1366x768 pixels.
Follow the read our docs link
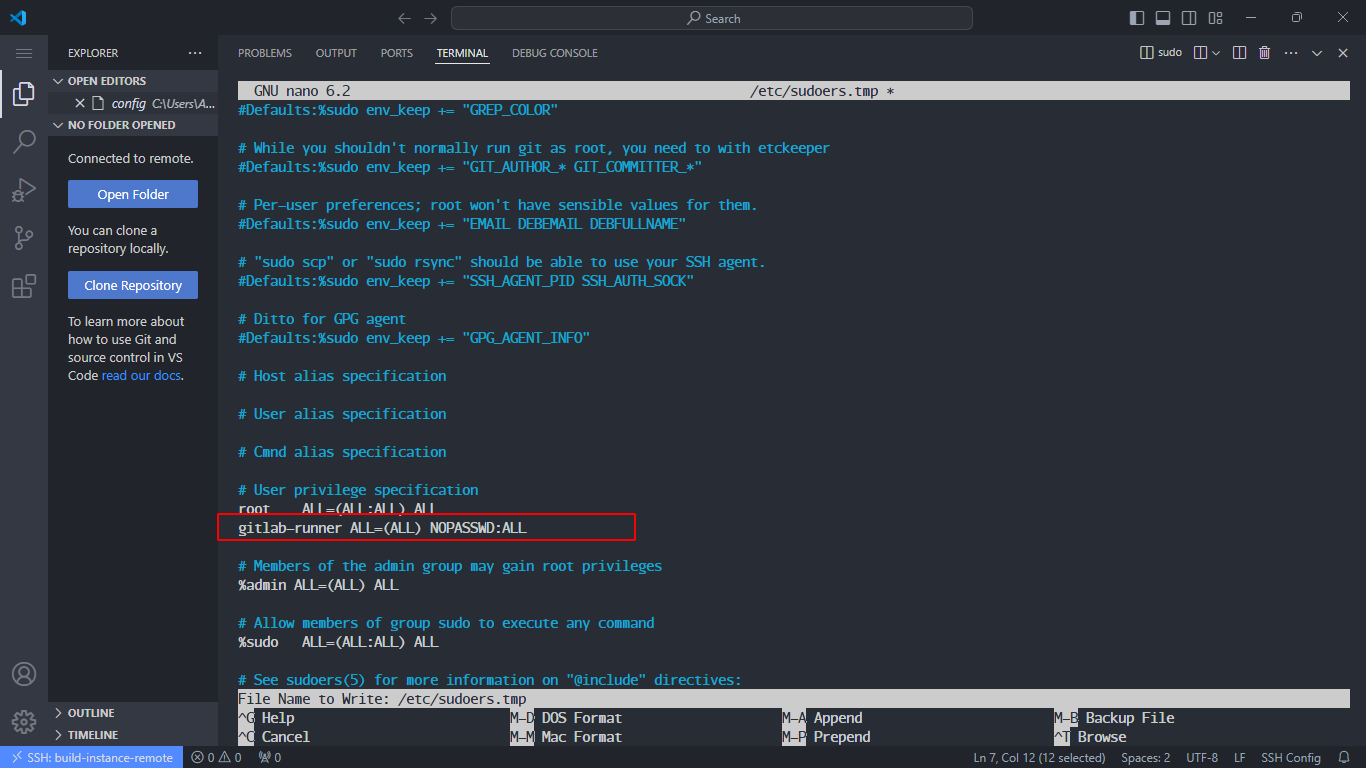pyautogui.click(x=142, y=375)
